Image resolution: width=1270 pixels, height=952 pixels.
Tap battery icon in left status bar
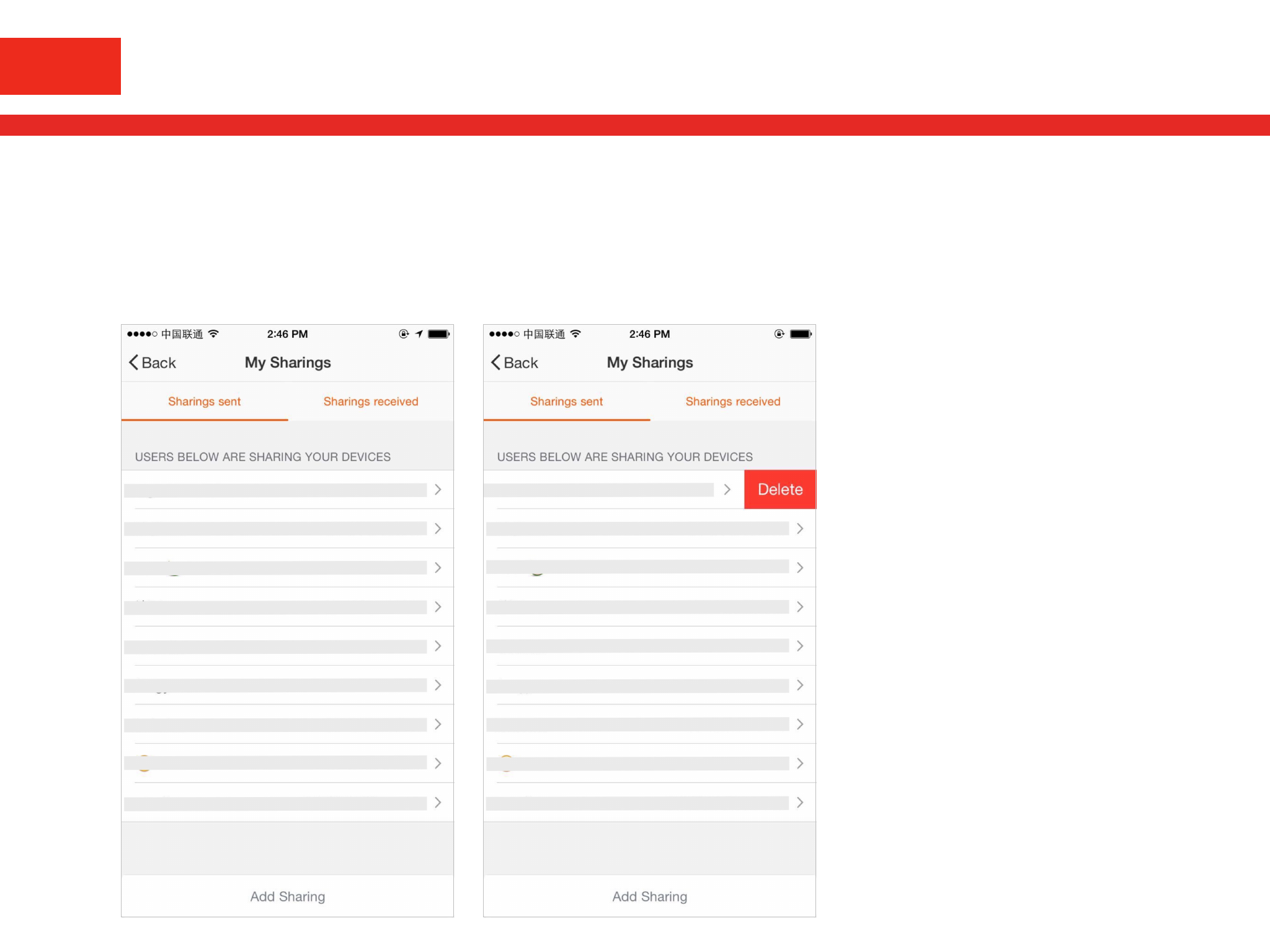coord(438,334)
